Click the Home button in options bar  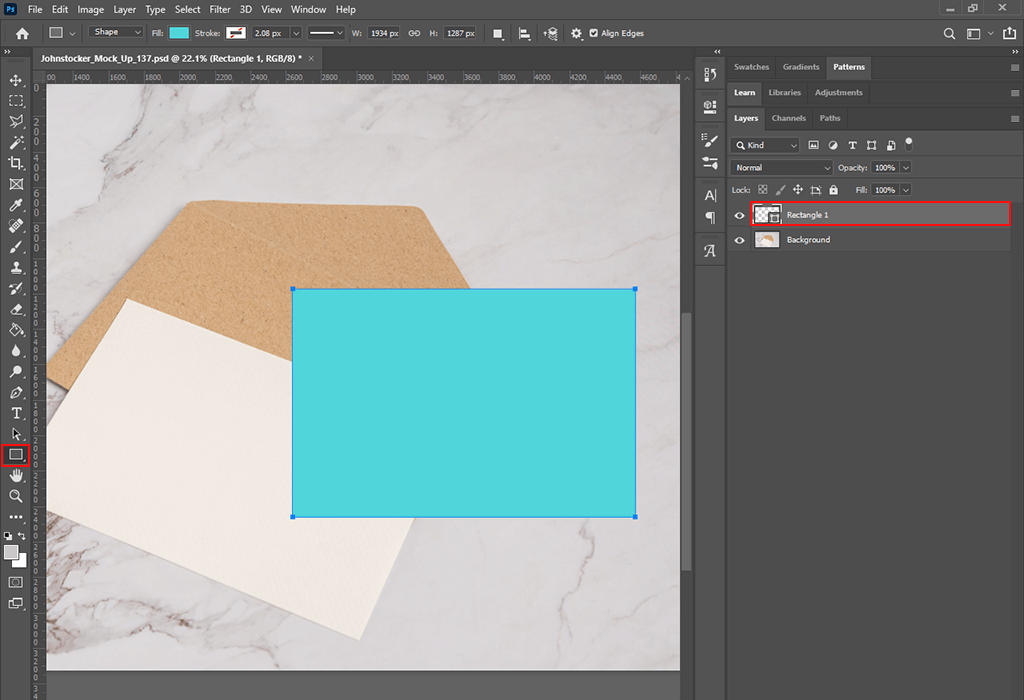tap(22, 33)
